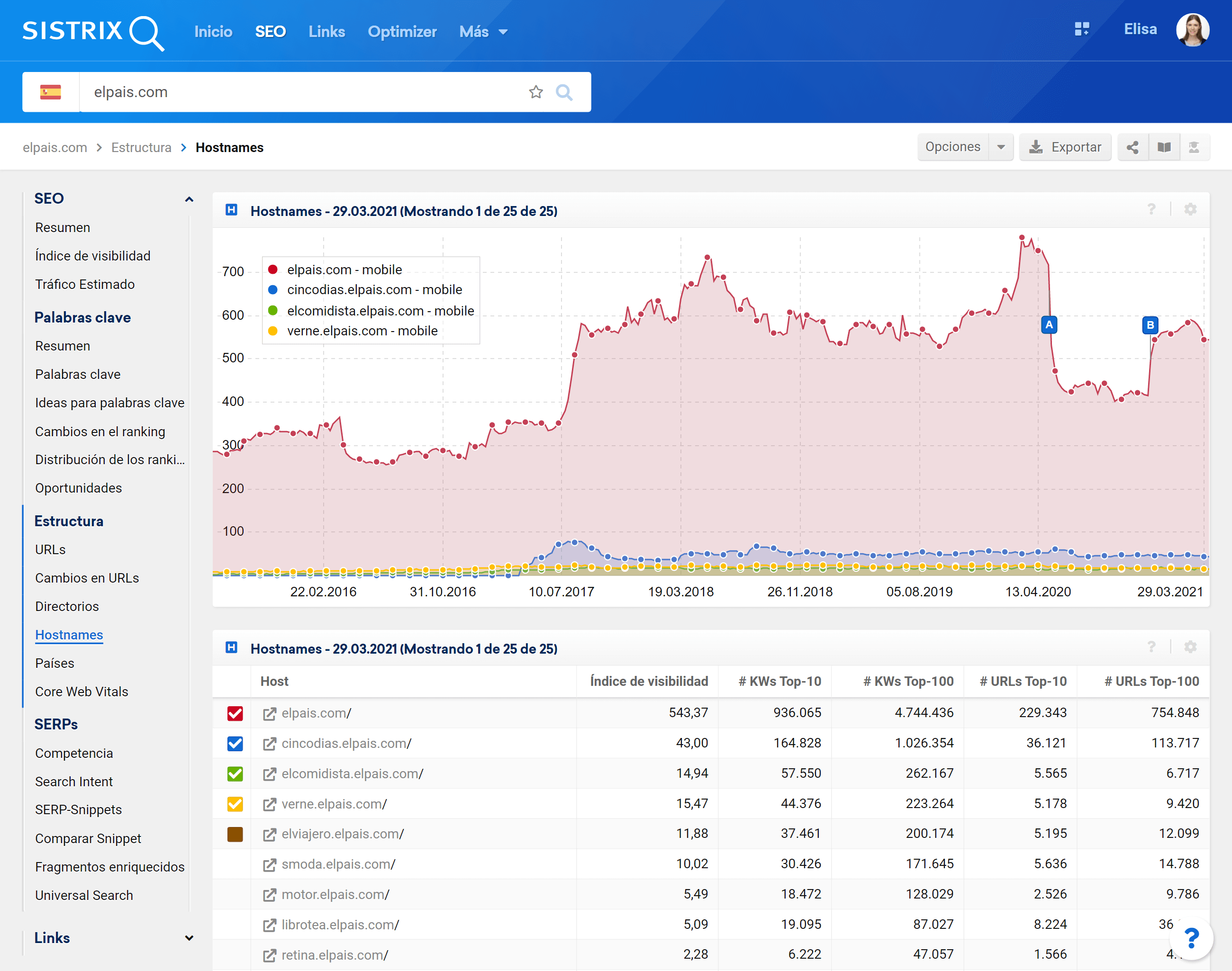Click the share icon in the toolbar

coord(1132,147)
